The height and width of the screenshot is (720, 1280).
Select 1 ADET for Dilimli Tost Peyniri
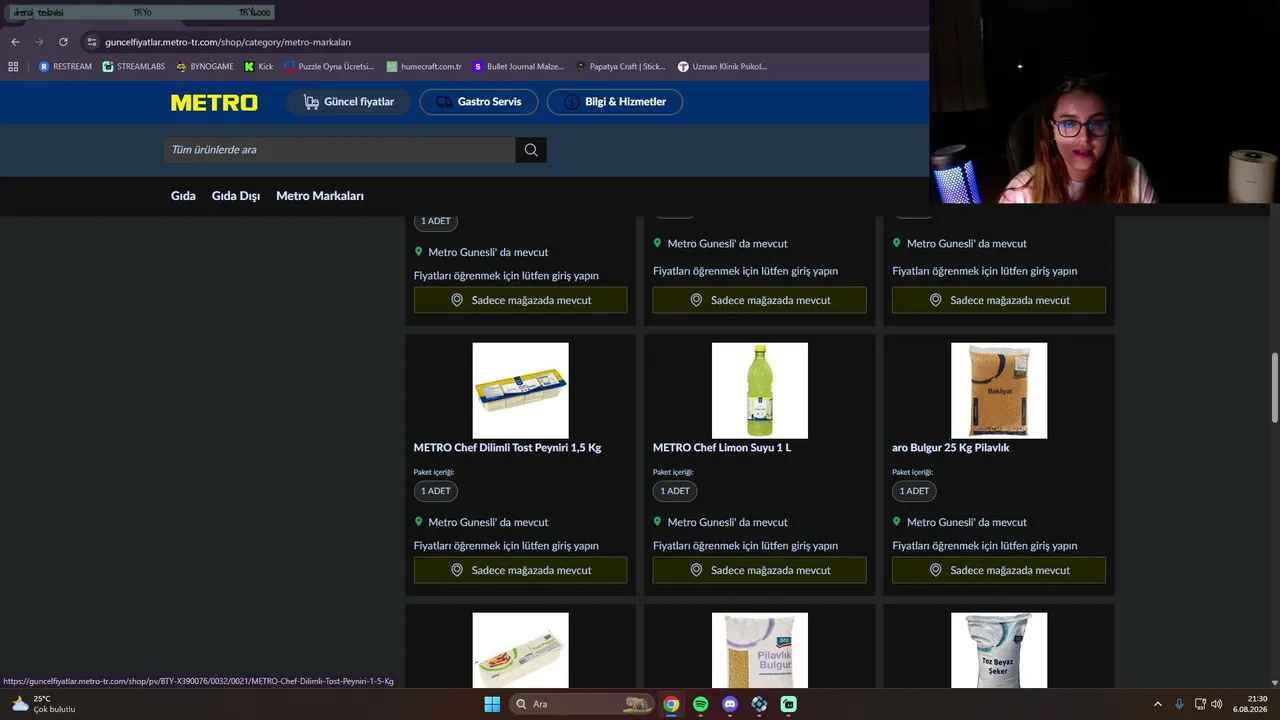(x=436, y=491)
